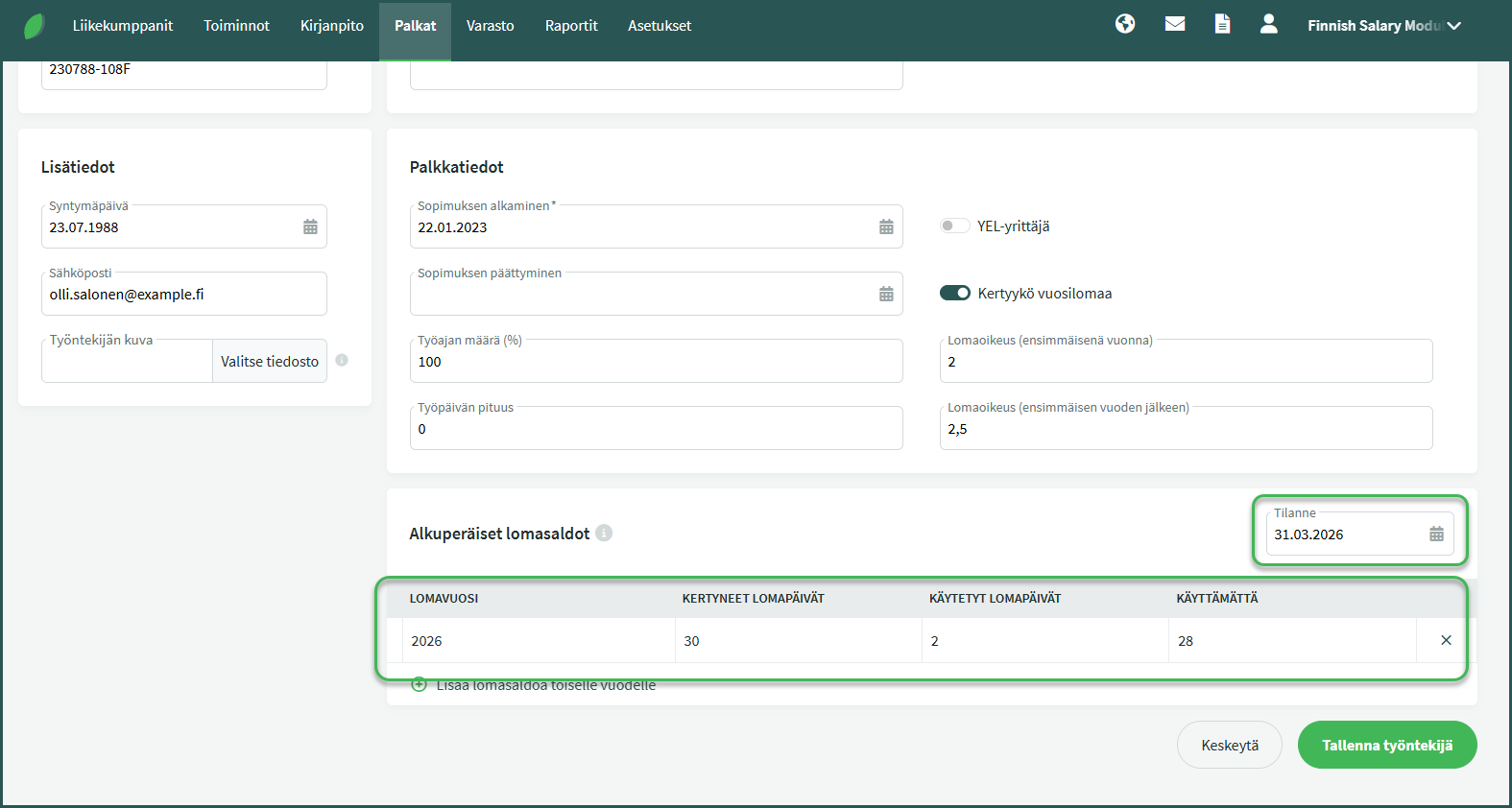1512x808 pixels.
Task: Click Valitse tiedosto file button
Action: click(269, 362)
